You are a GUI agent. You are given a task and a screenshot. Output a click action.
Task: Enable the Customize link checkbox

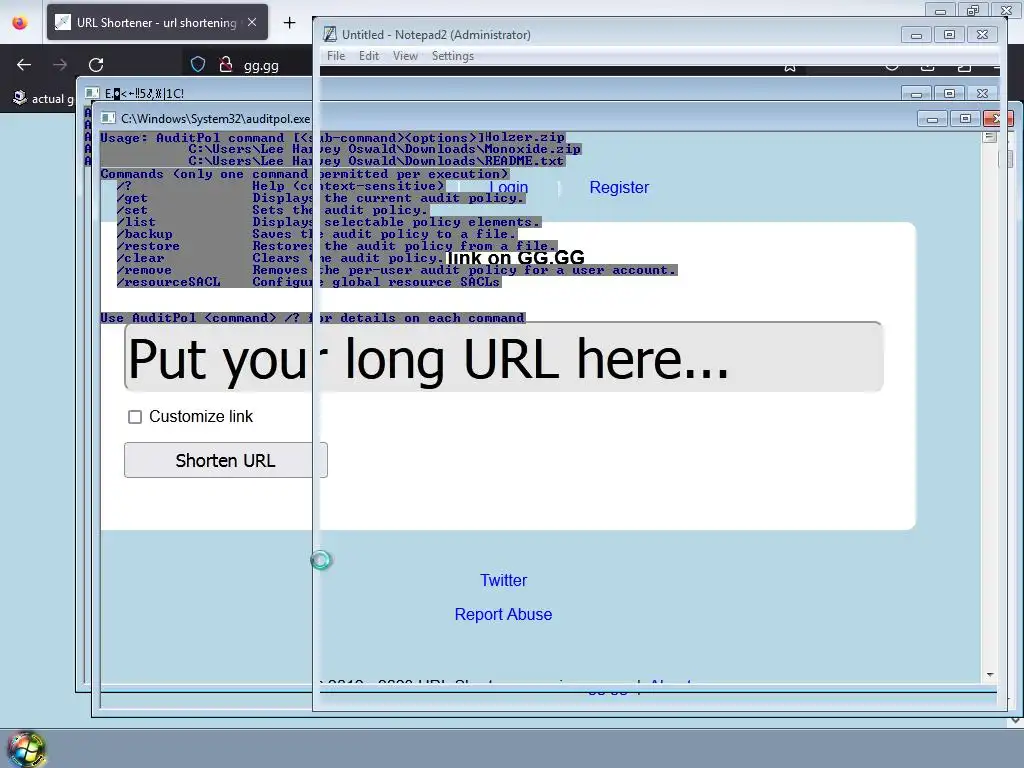coord(135,417)
